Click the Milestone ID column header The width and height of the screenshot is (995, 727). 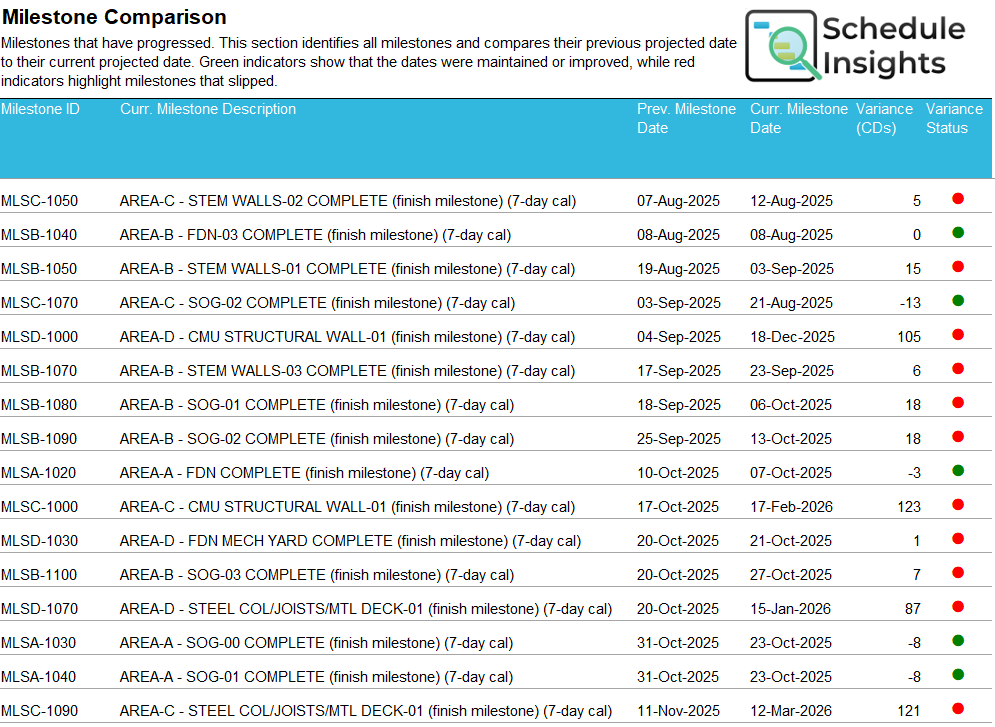[40, 109]
